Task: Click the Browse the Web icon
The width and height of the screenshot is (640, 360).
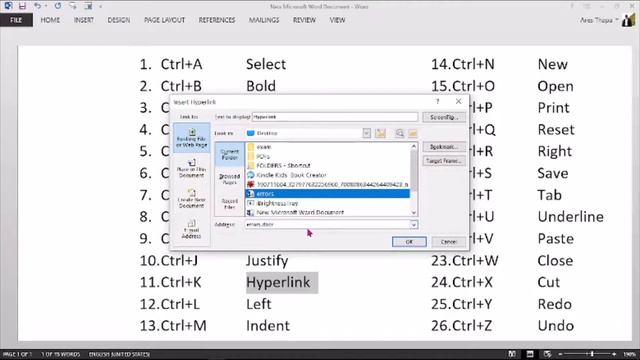Action: pos(400,133)
